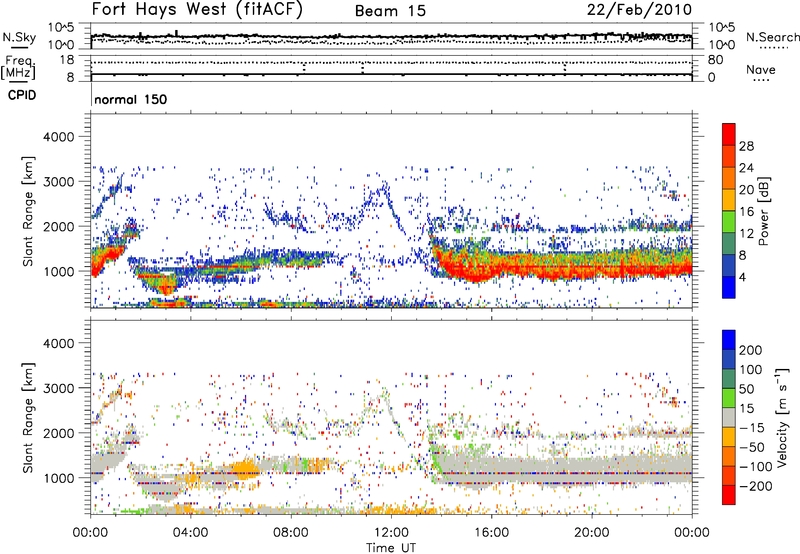Pick the blue top segment of Velocity colorbar
The height and width of the screenshot is (554, 800).
coord(729,340)
